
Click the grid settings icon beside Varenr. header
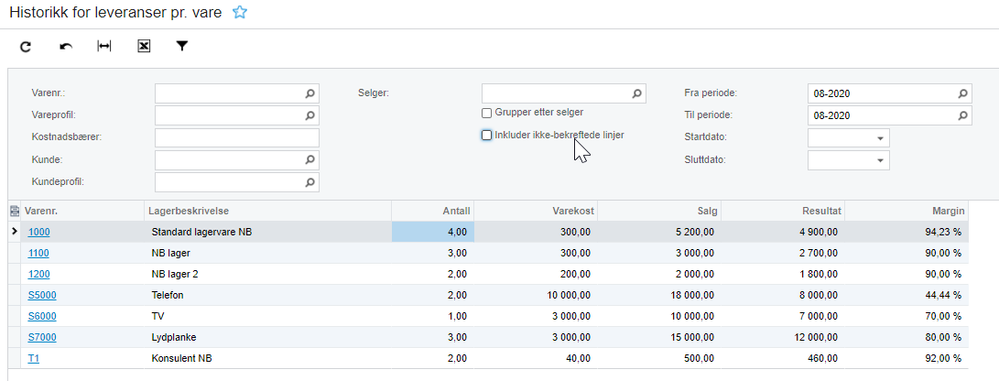click(x=14, y=211)
